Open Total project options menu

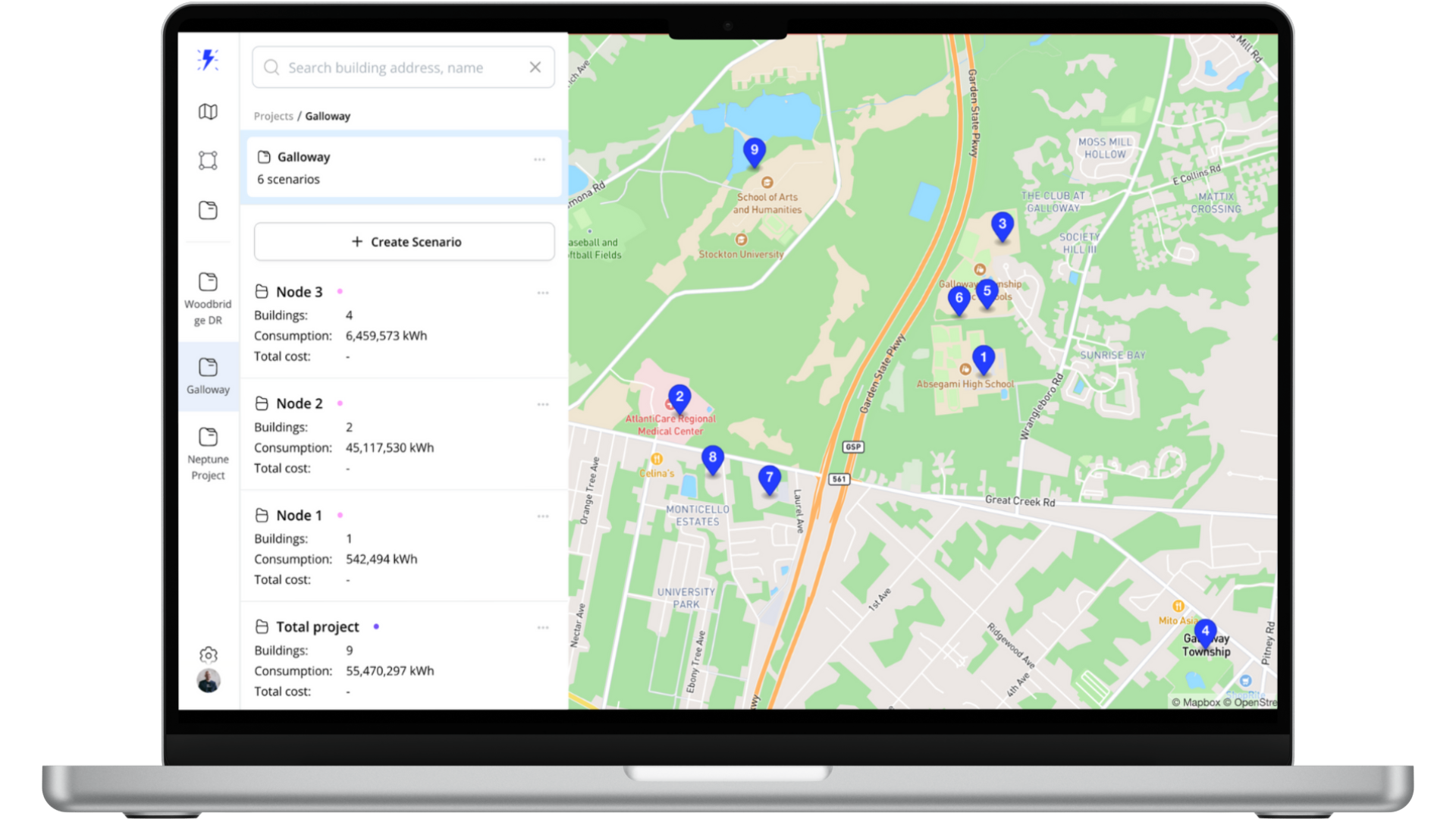[543, 628]
